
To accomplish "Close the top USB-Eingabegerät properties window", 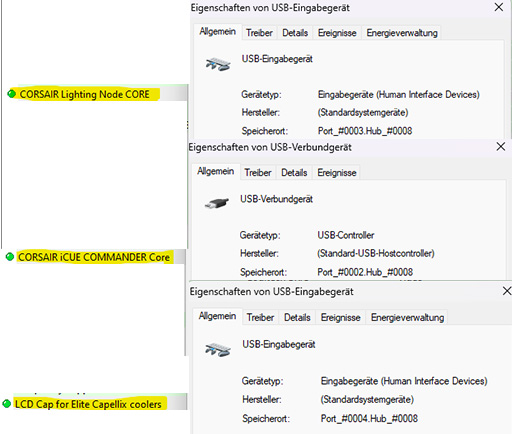I will 499,7.
